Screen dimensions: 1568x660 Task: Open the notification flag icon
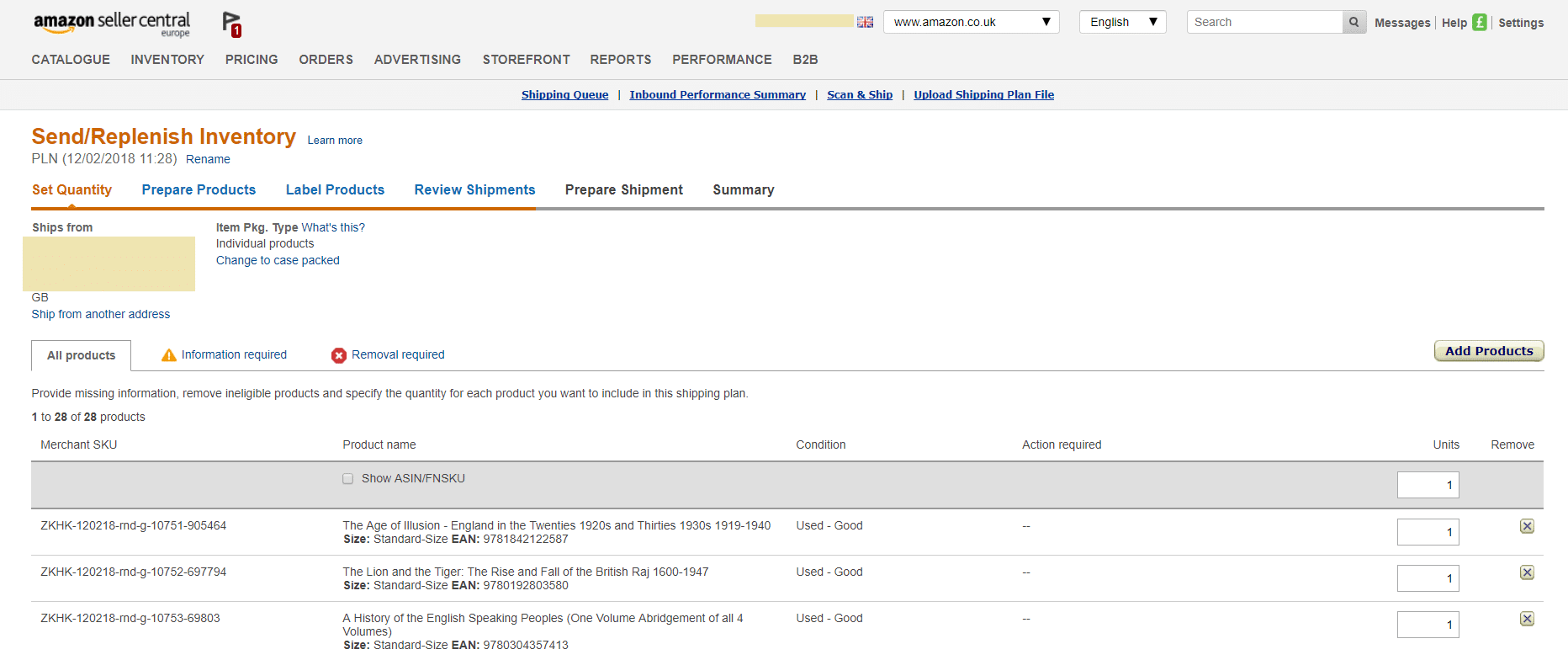(x=231, y=24)
